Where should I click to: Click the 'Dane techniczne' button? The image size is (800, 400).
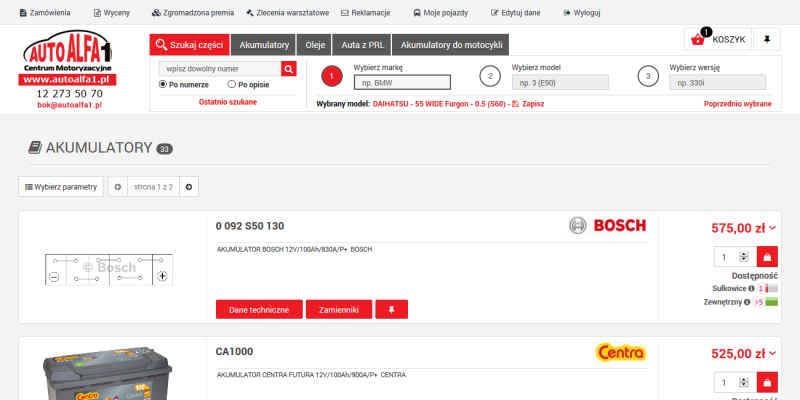pos(259,310)
